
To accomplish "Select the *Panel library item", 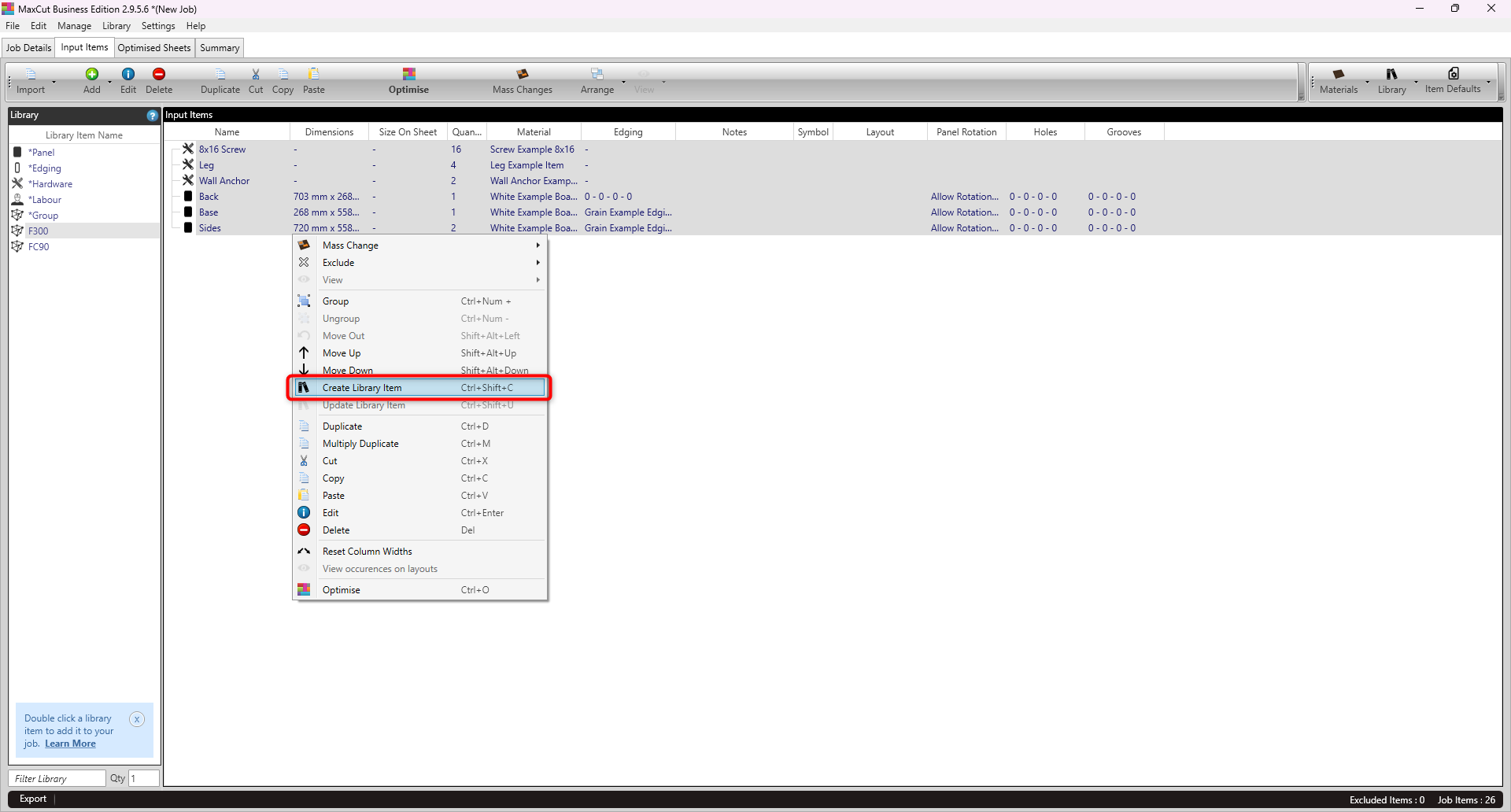I will 42,153.
